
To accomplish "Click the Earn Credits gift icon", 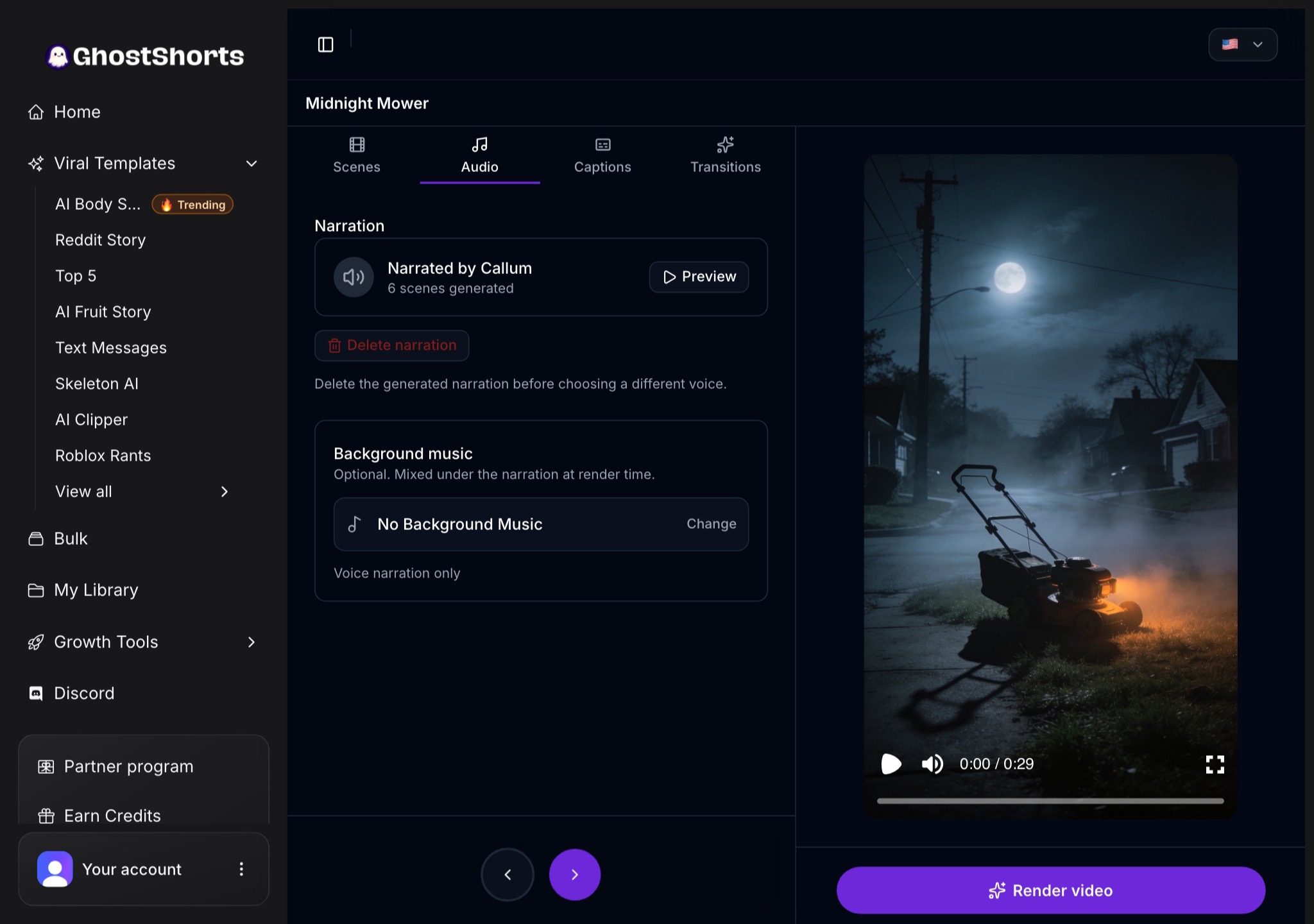I will point(46,816).
